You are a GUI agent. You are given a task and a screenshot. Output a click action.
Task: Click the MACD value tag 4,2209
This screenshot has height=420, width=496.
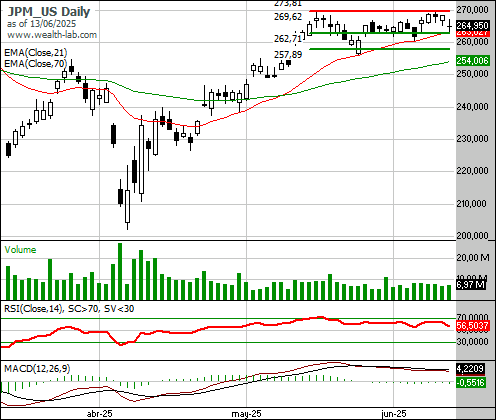point(470,369)
